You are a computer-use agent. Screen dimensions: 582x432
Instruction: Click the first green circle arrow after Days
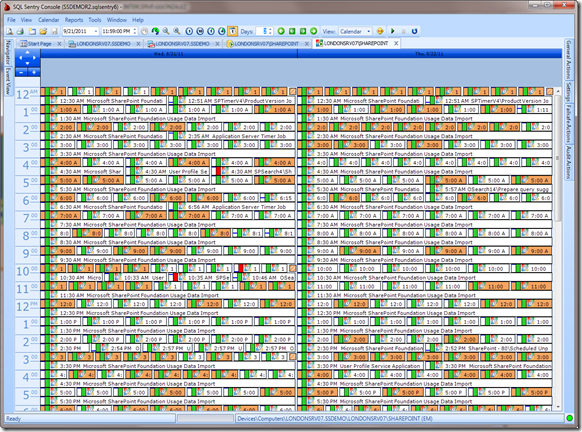pos(281,31)
